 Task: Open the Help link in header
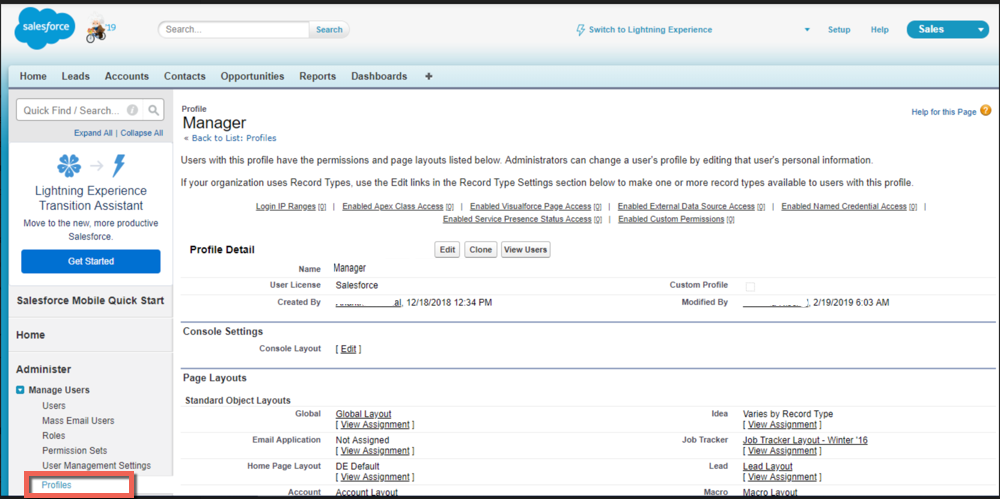tap(879, 30)
